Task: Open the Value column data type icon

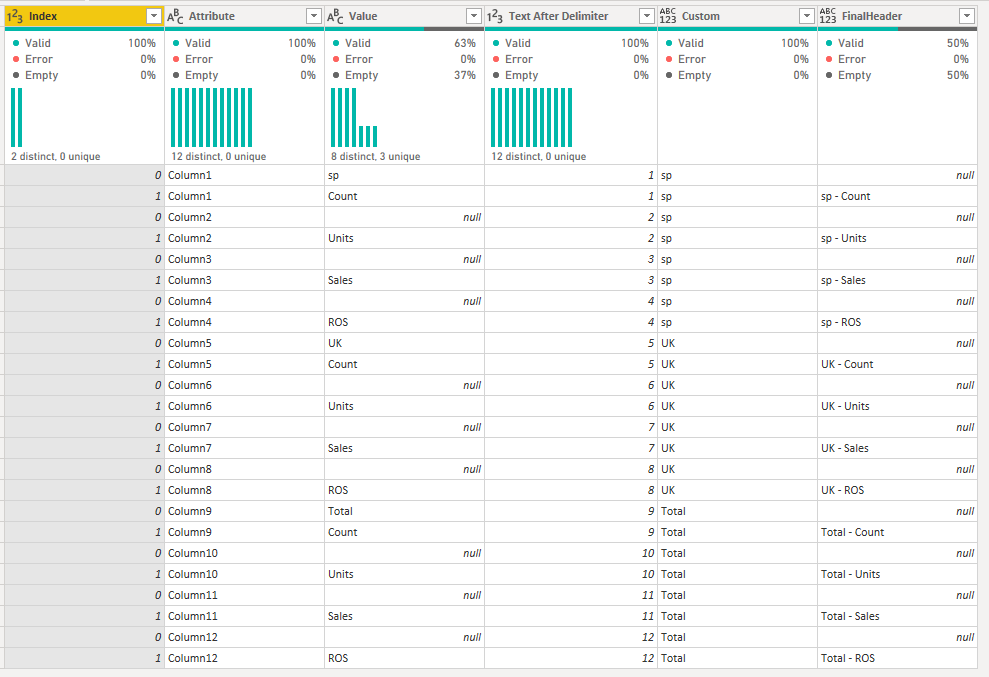Action: pyautogui.click(x=336, y=16)
